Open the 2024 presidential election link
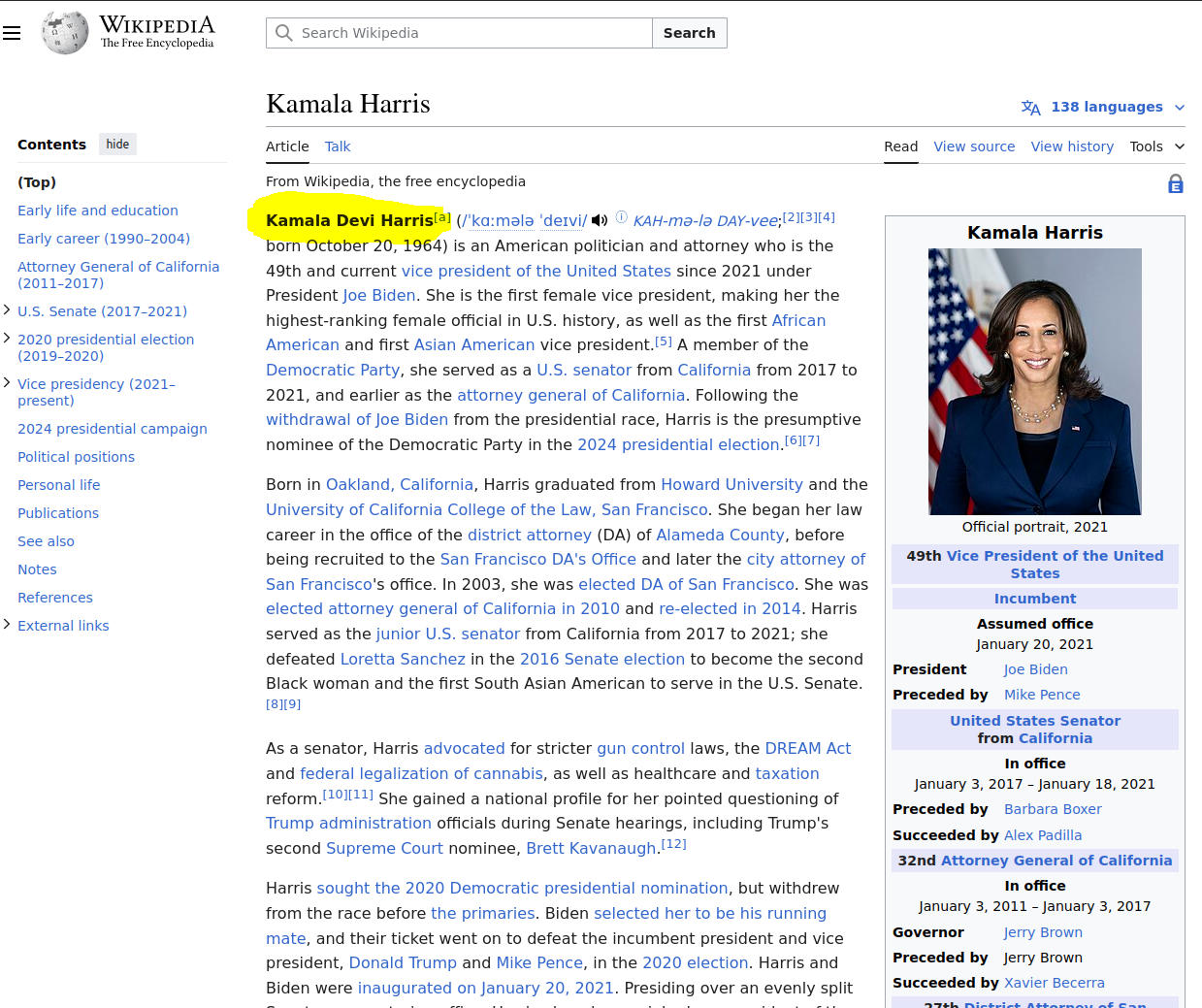1202x1008 pixels. [x=678, y=444]
